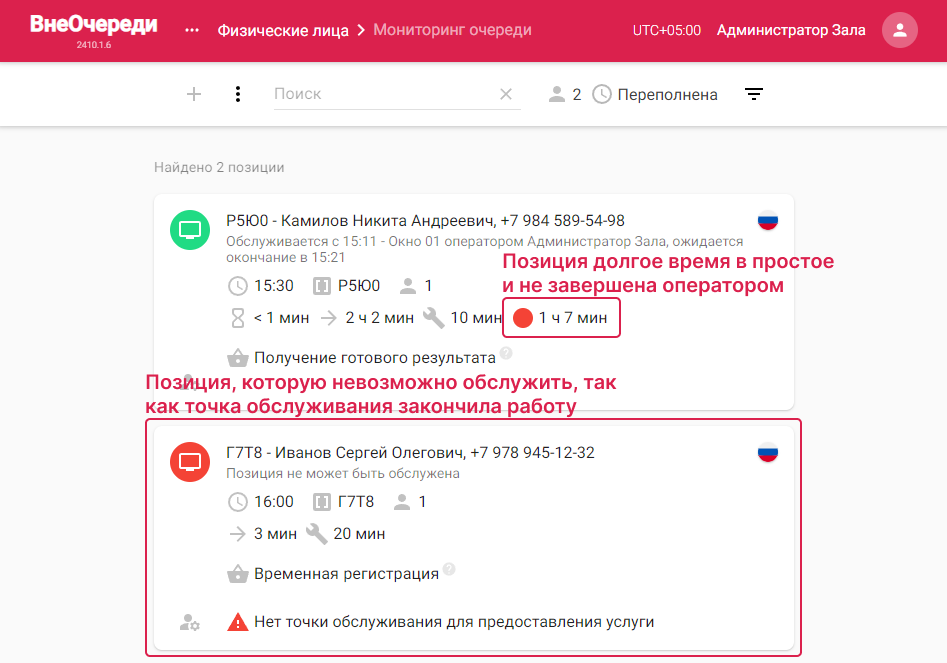This screenshot has height=663, width=947.
Task: Click Russian flag on Камилов card
Action: click(x=768, y=220)
